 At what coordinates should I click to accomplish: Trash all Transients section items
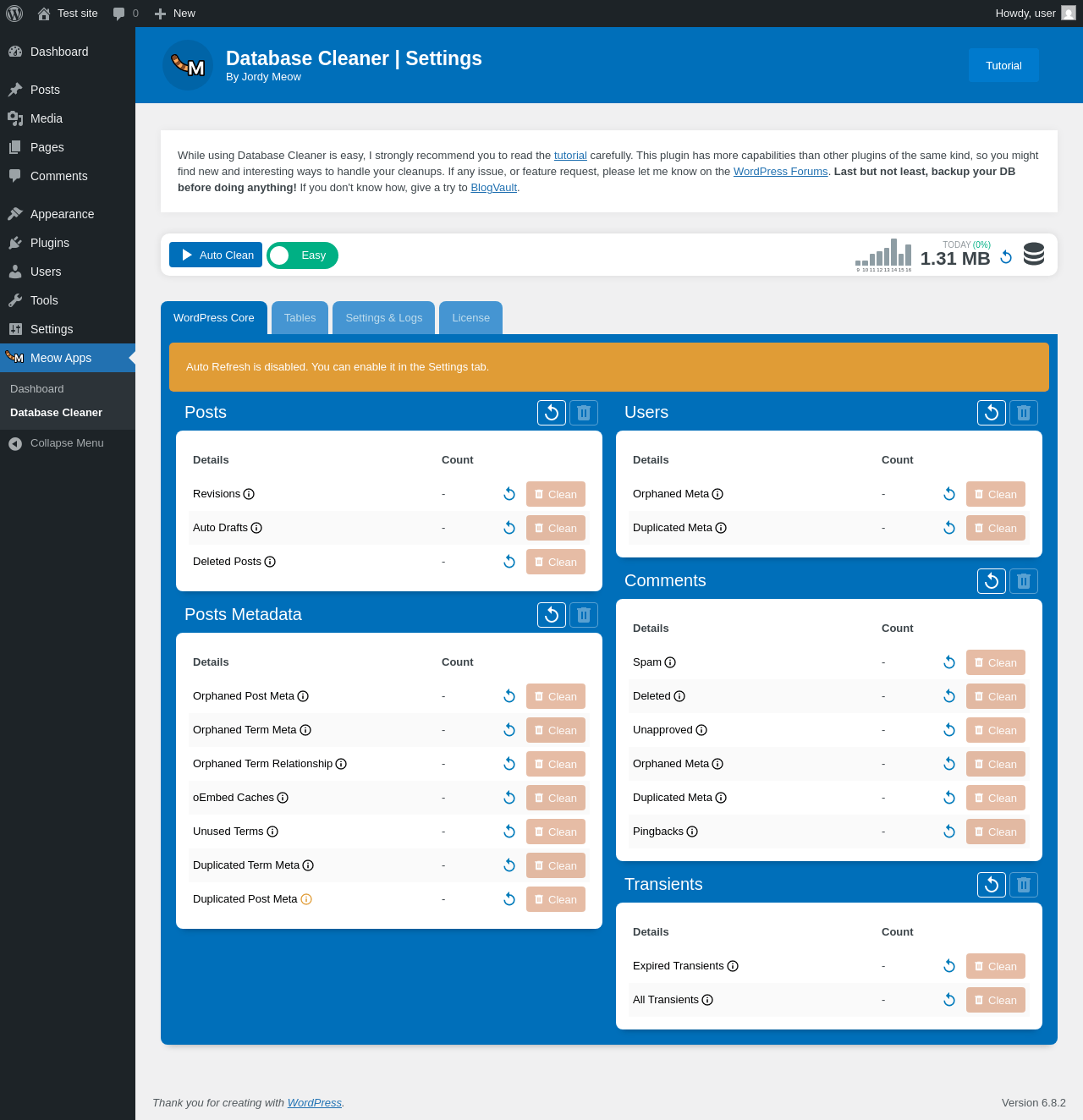click(1024, 885)
